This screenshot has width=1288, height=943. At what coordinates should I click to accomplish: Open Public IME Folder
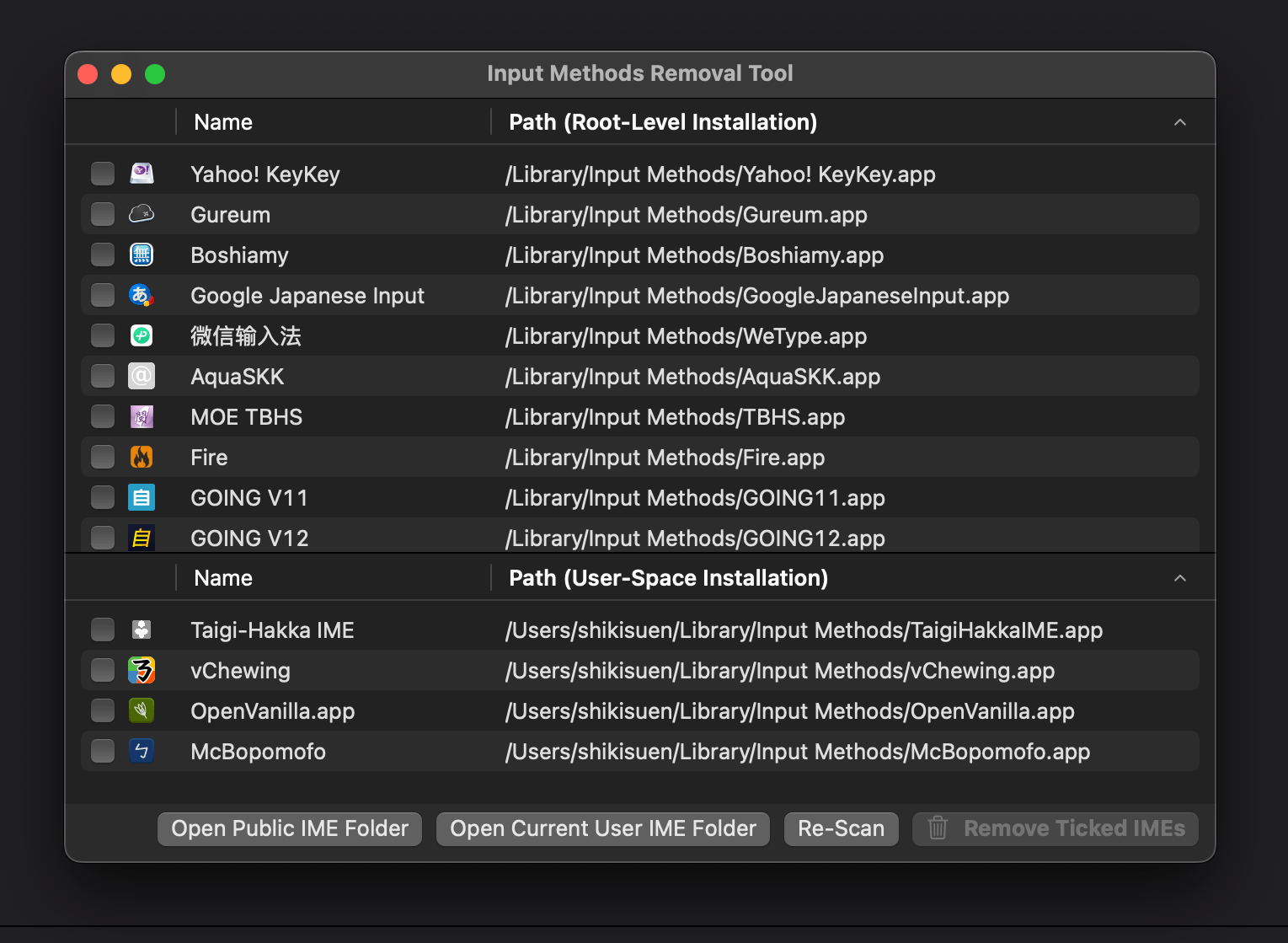point(290,828)
